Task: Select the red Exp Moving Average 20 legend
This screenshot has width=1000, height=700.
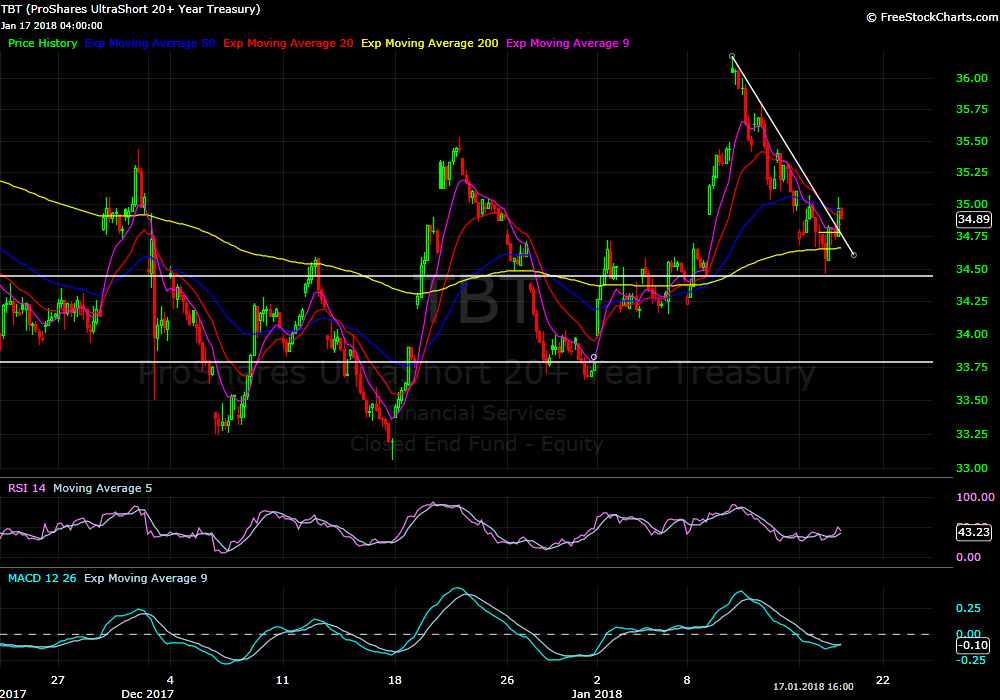Action: click(288, 43)
